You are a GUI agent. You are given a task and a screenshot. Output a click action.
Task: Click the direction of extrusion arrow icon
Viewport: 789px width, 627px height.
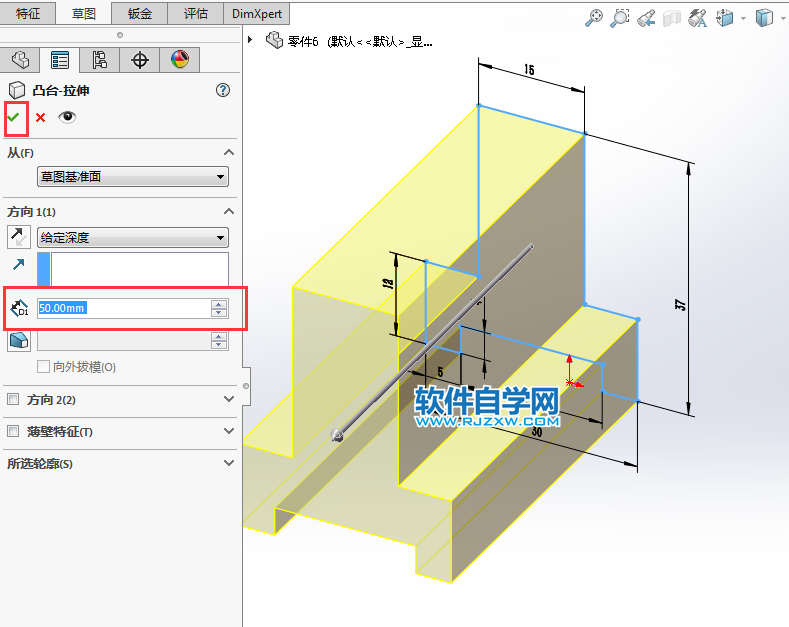19,264
